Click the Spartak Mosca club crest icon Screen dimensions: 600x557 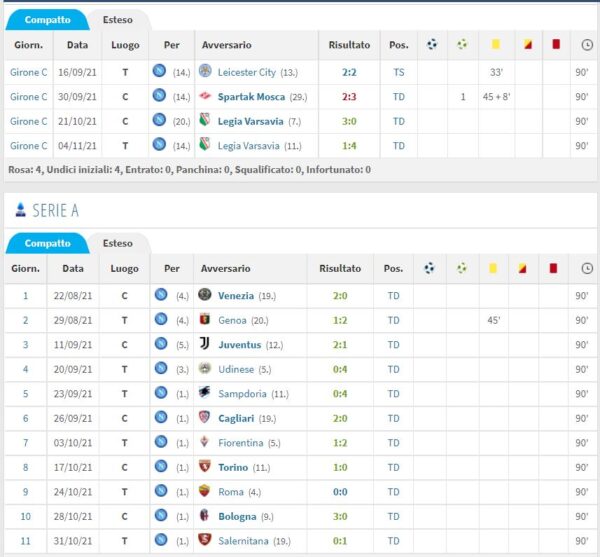205,97
